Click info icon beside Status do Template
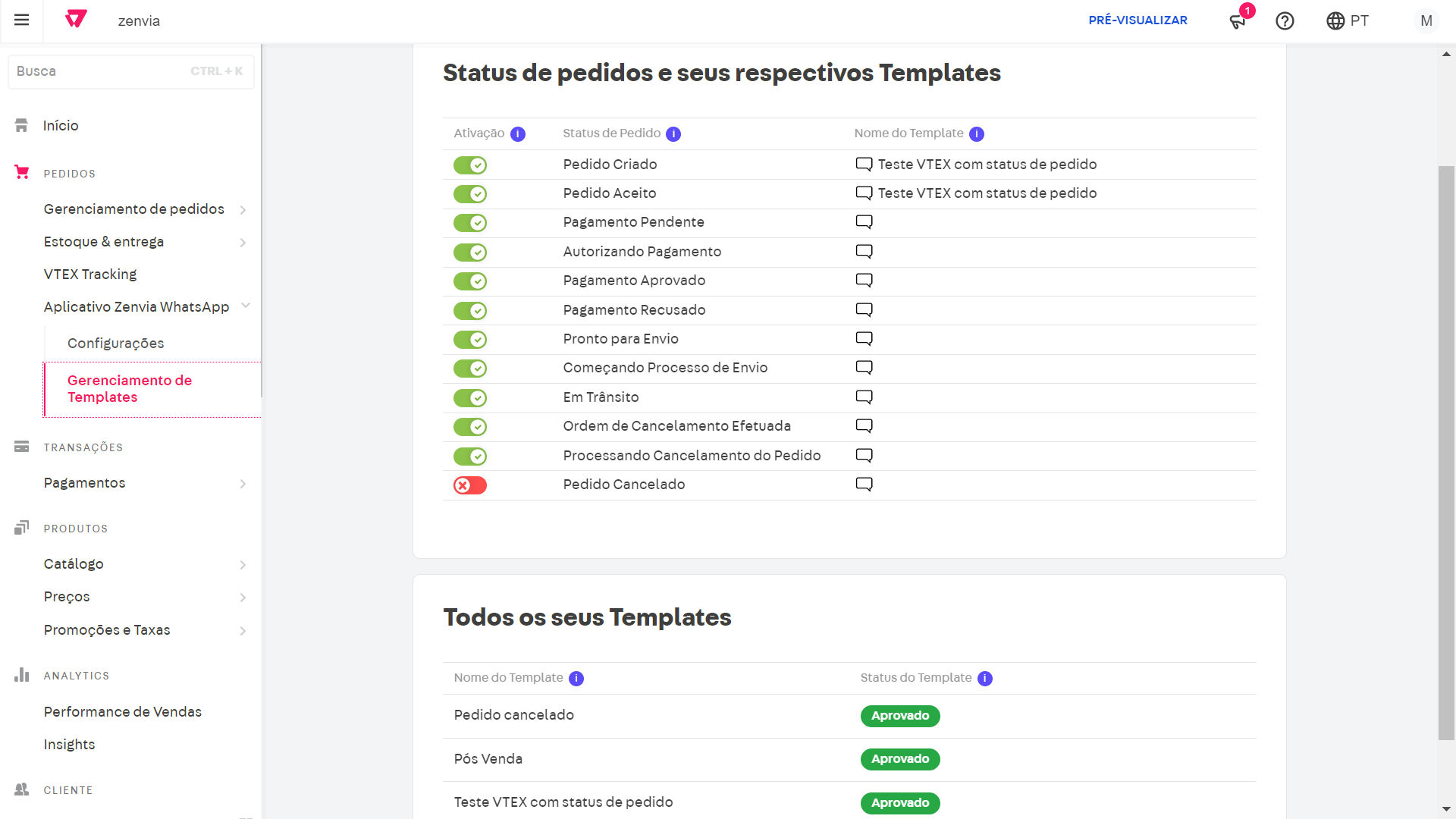Image resolution: width=1456 pixels, height=819 pixels. click(984, 679)
